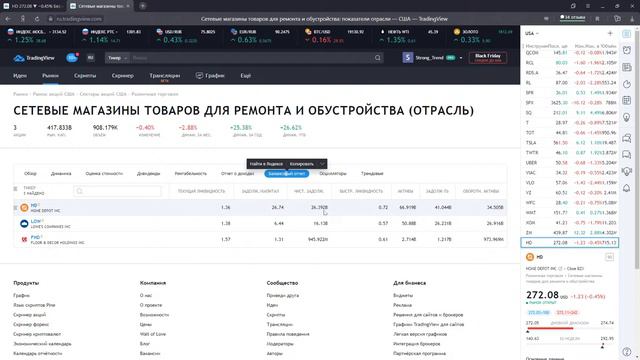Click the HD logo in the details panel
The image size is (640, 360).
[530, 257]
